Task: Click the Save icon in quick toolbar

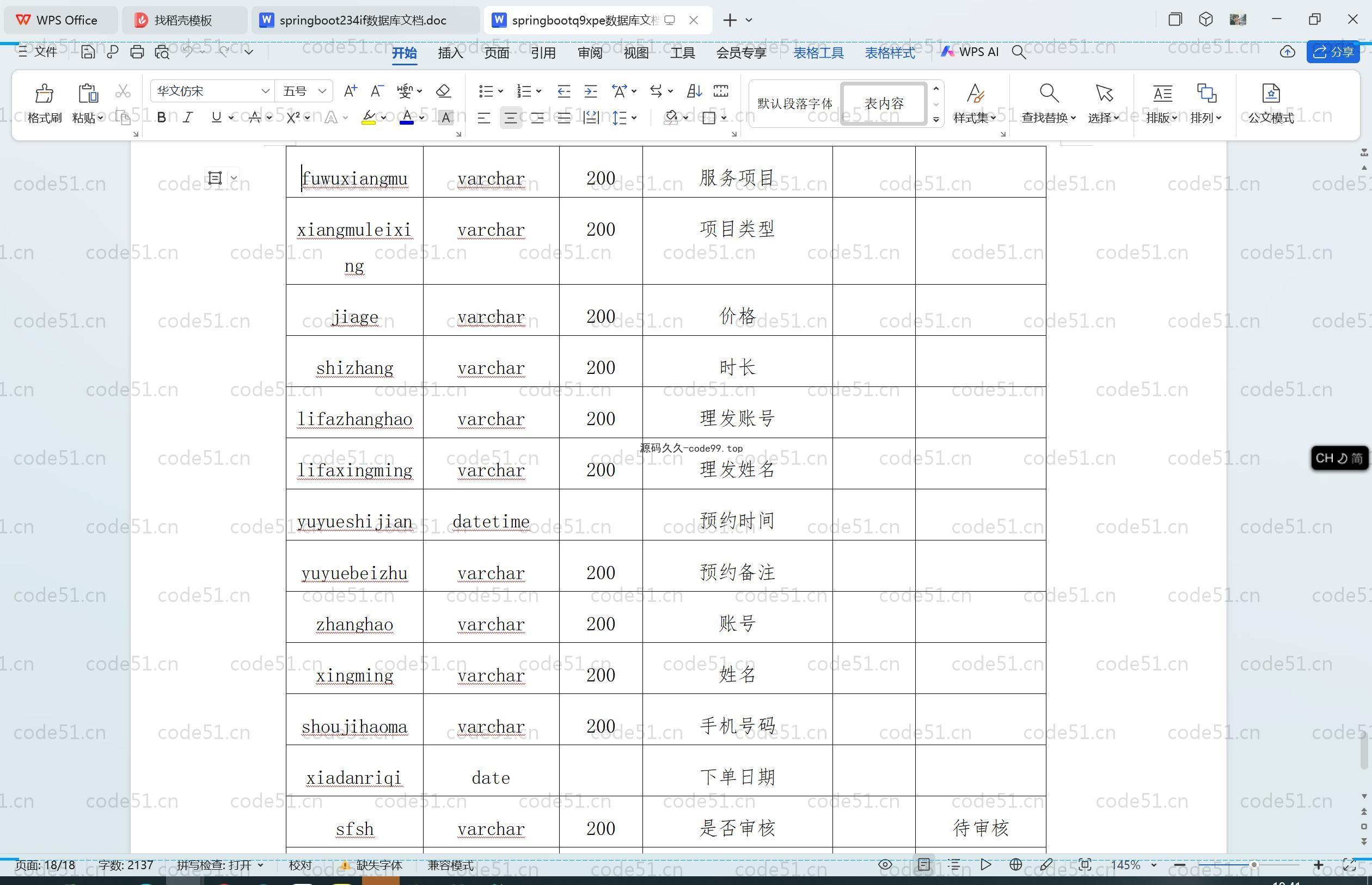Action: pos(88,52)
